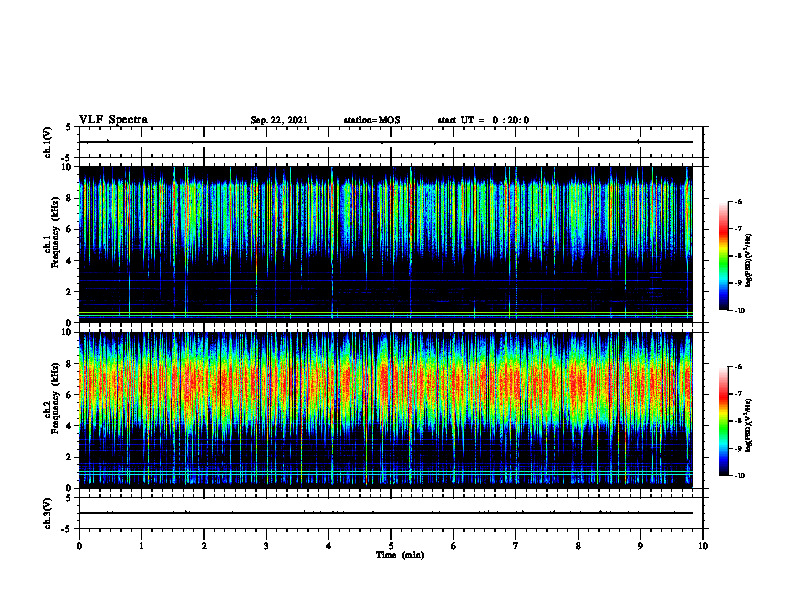Click the "-6" label on ch.2 color bar
The image size is (792, 612).
738,367
